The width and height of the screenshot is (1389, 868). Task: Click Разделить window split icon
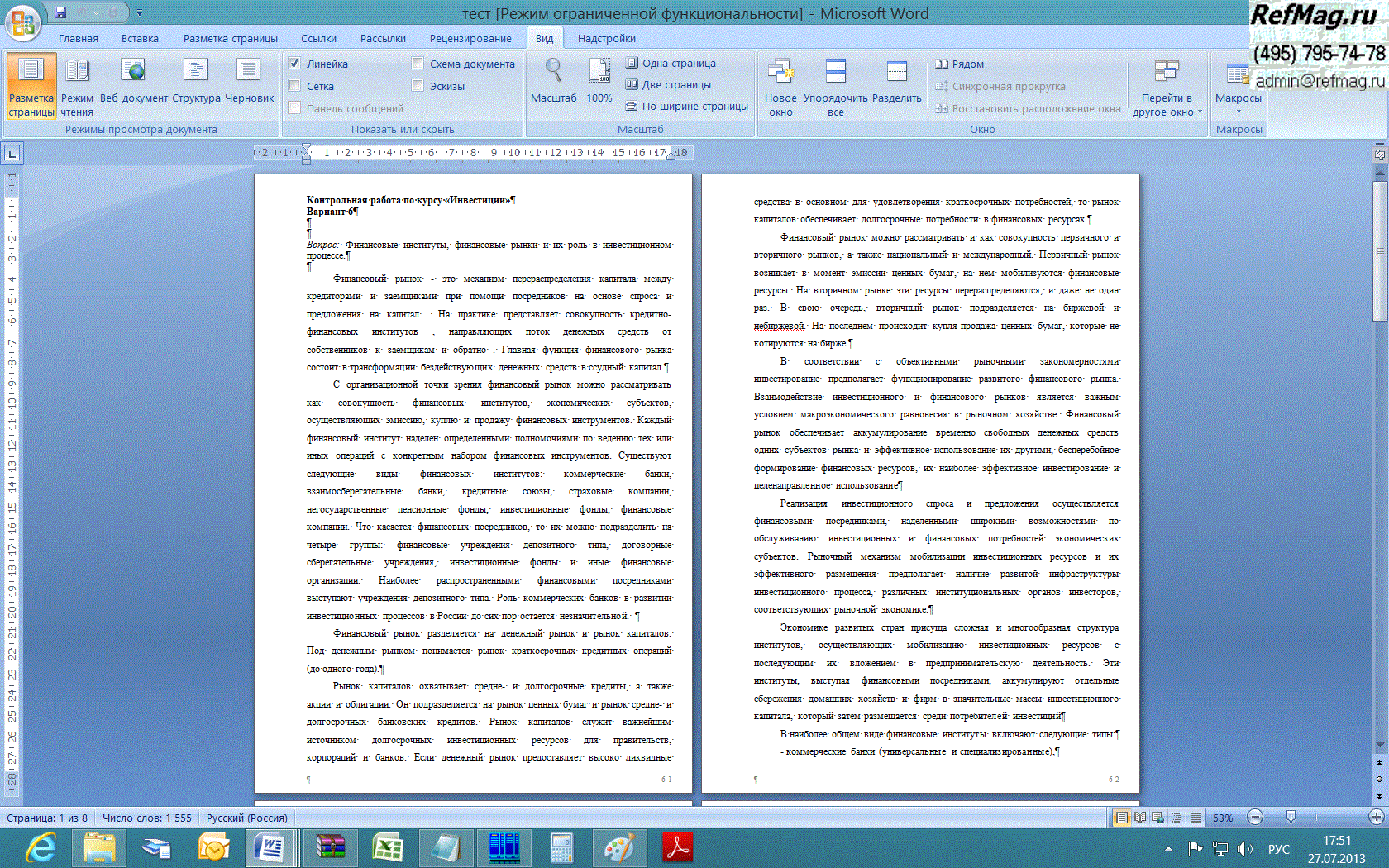pos(896,72)
